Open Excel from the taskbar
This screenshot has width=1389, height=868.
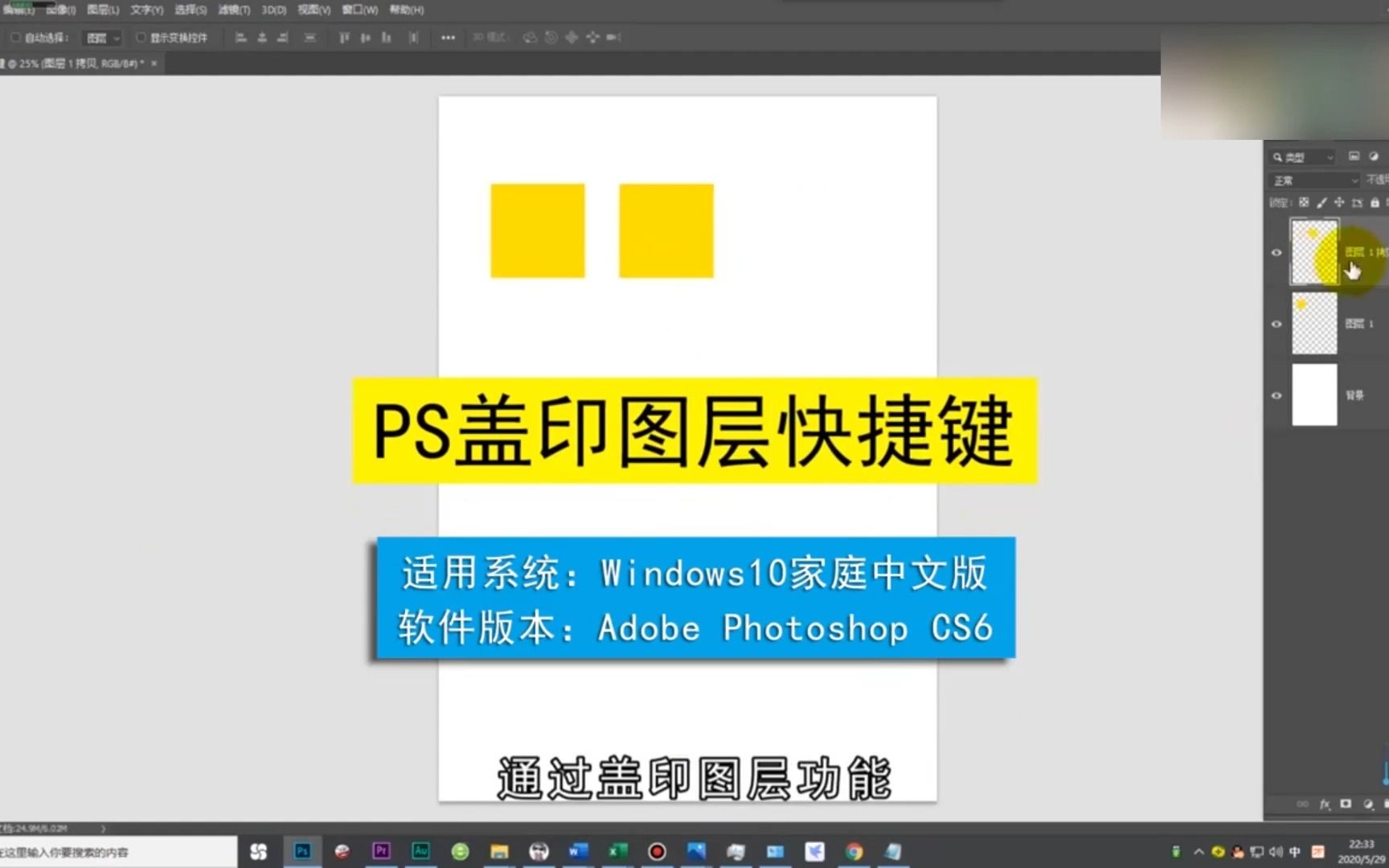[x=617, y=851]
